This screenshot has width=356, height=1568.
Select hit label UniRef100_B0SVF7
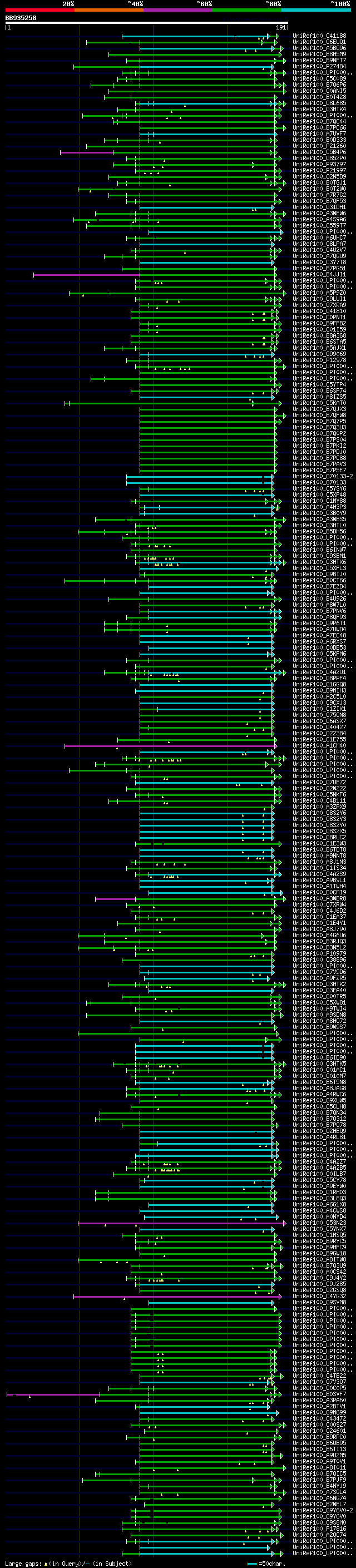pos(319,1394)
